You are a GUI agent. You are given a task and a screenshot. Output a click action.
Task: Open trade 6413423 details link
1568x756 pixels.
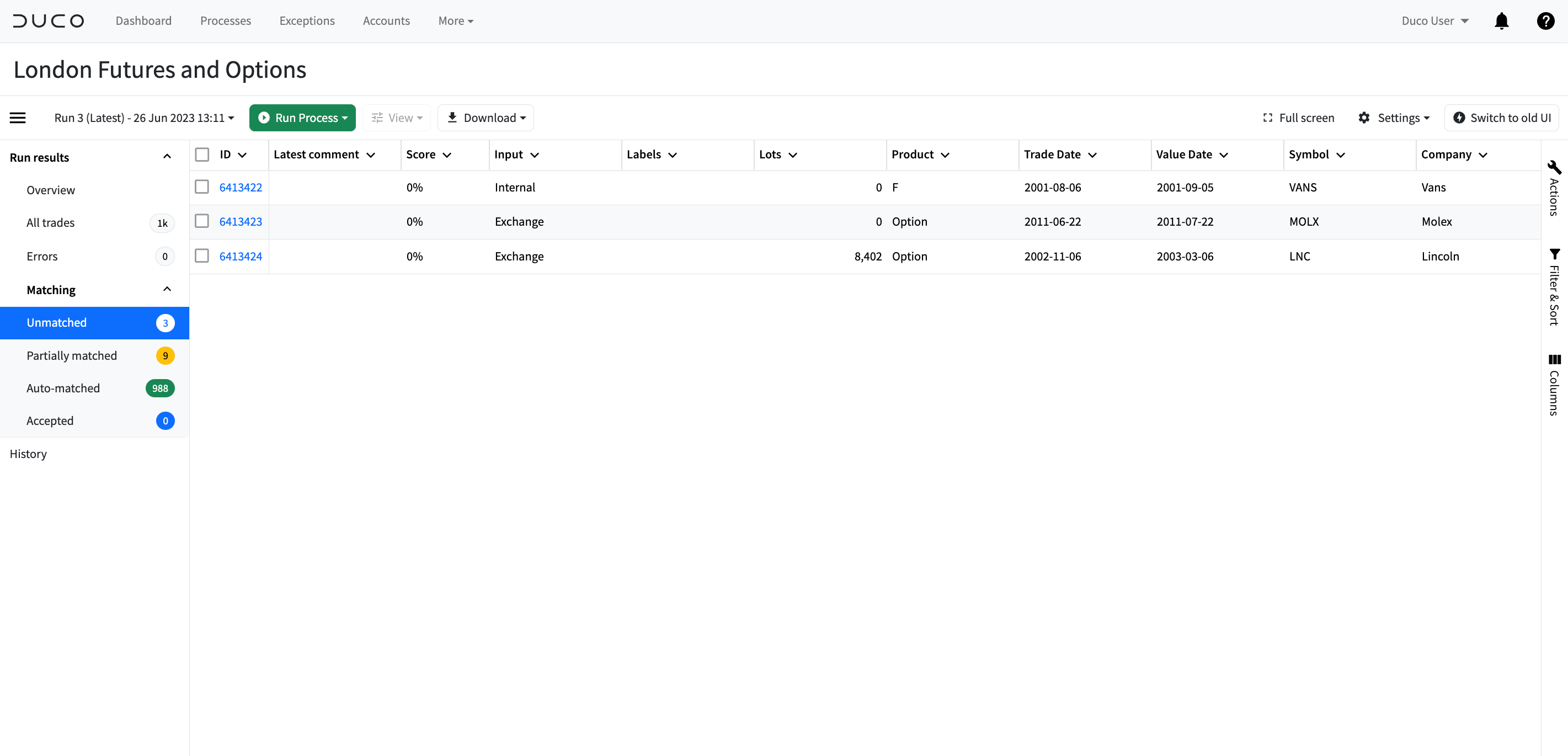pos(241,222)
